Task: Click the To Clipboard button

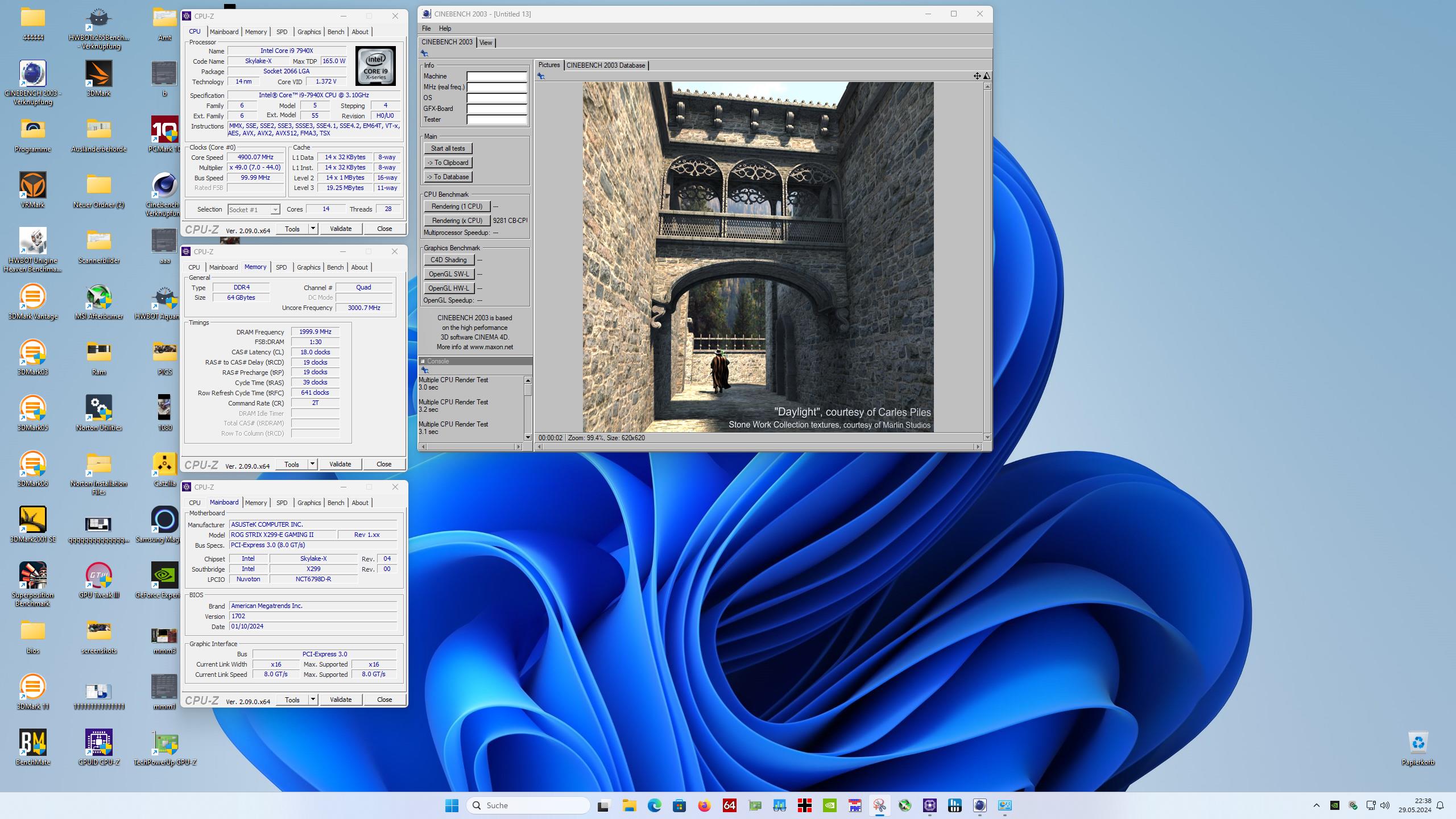Action: (448, 163)
